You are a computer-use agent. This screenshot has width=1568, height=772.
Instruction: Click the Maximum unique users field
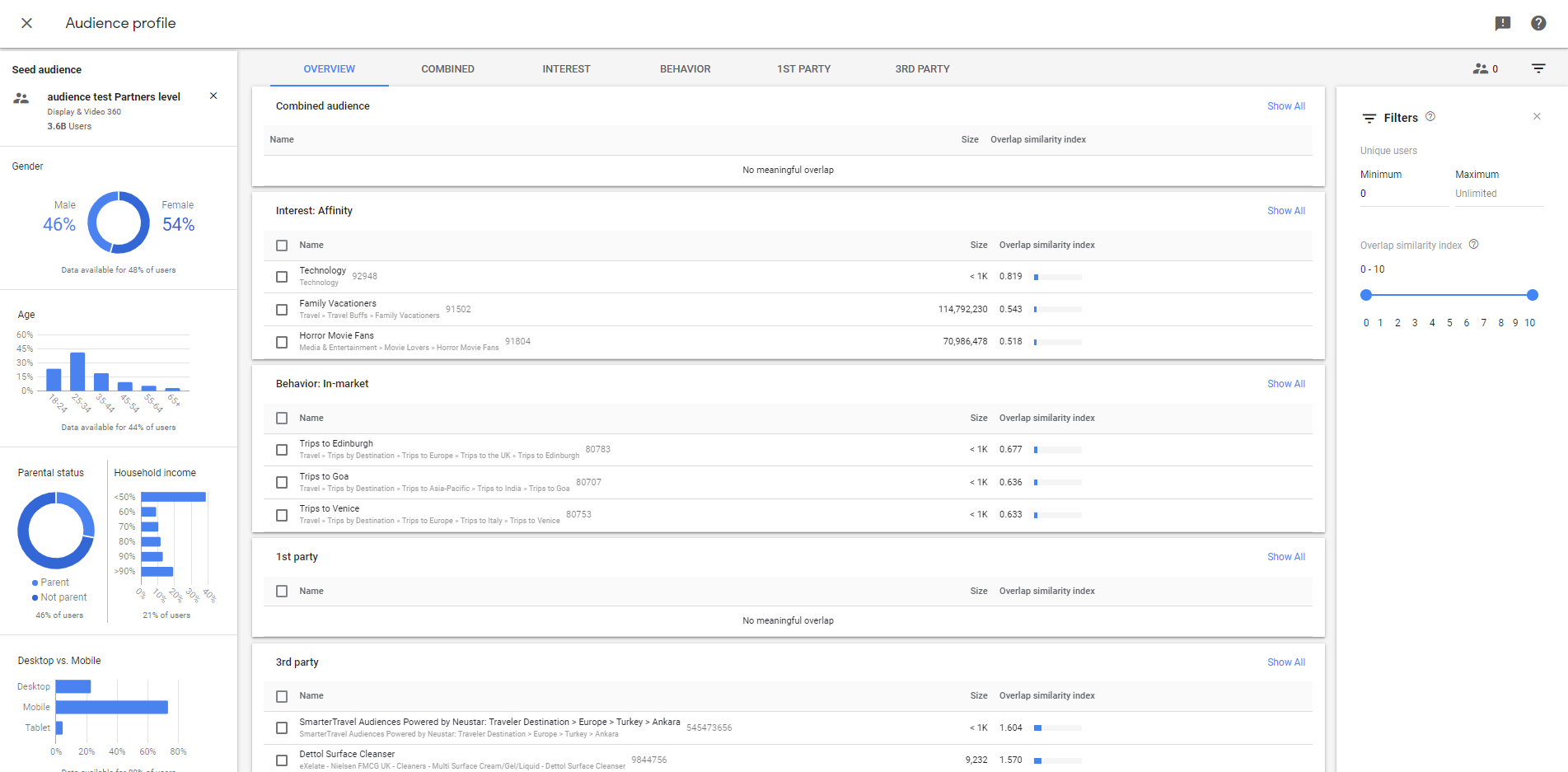(x=1497, y=194)
